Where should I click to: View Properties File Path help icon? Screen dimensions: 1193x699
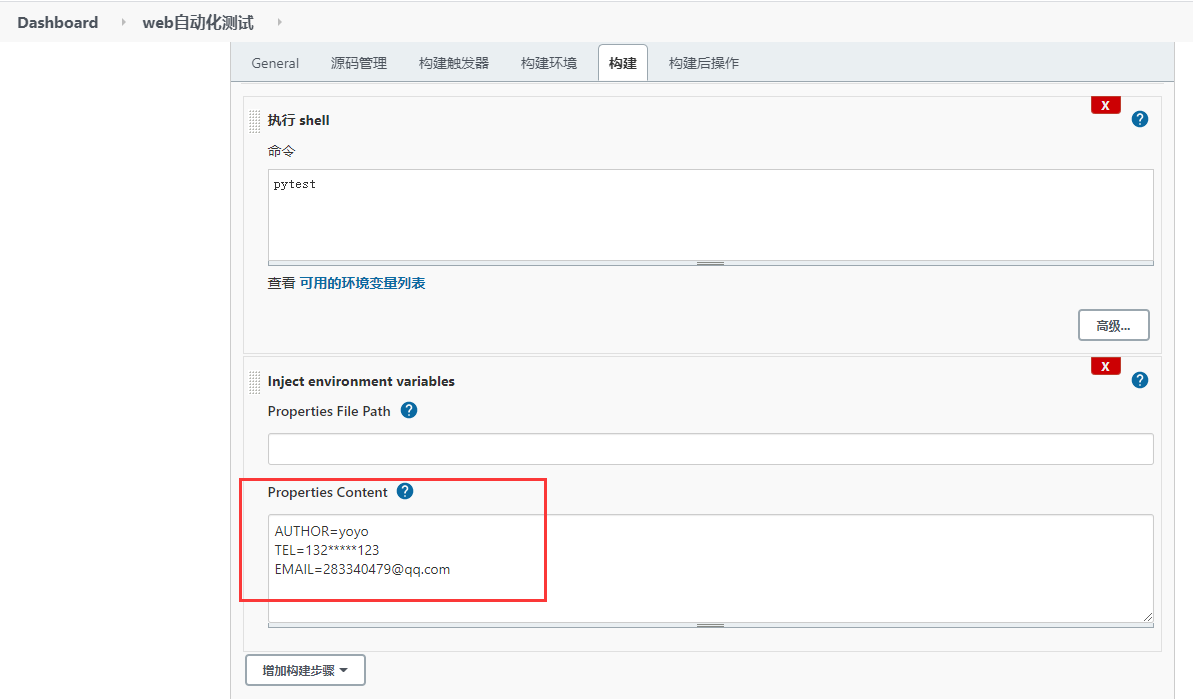pos(408,409)
